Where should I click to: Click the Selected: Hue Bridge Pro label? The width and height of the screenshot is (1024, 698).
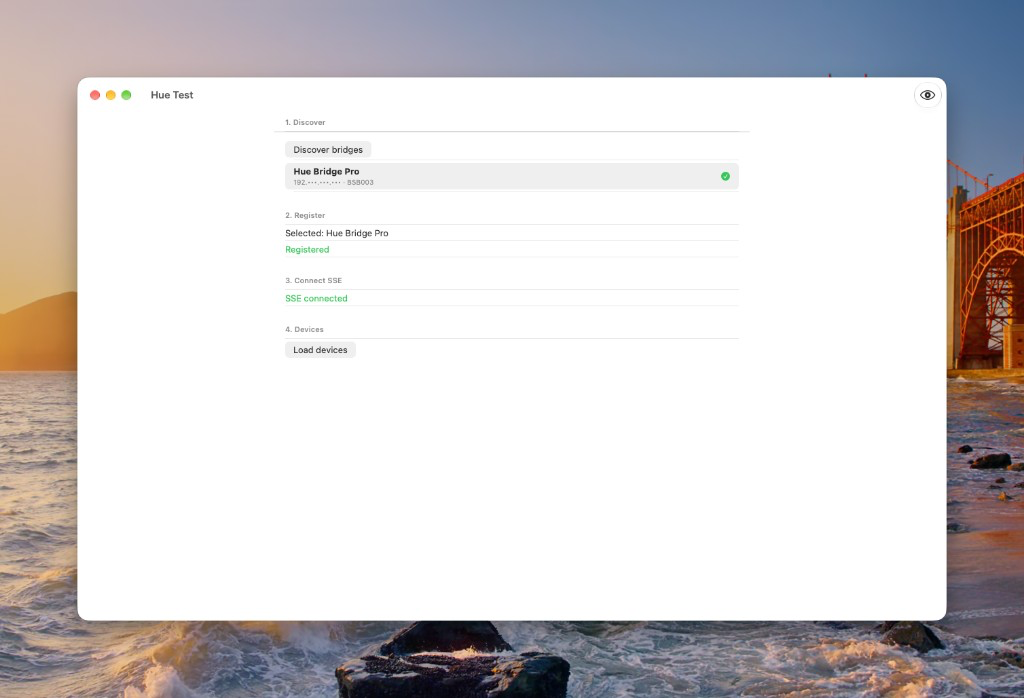coord(336,233)
